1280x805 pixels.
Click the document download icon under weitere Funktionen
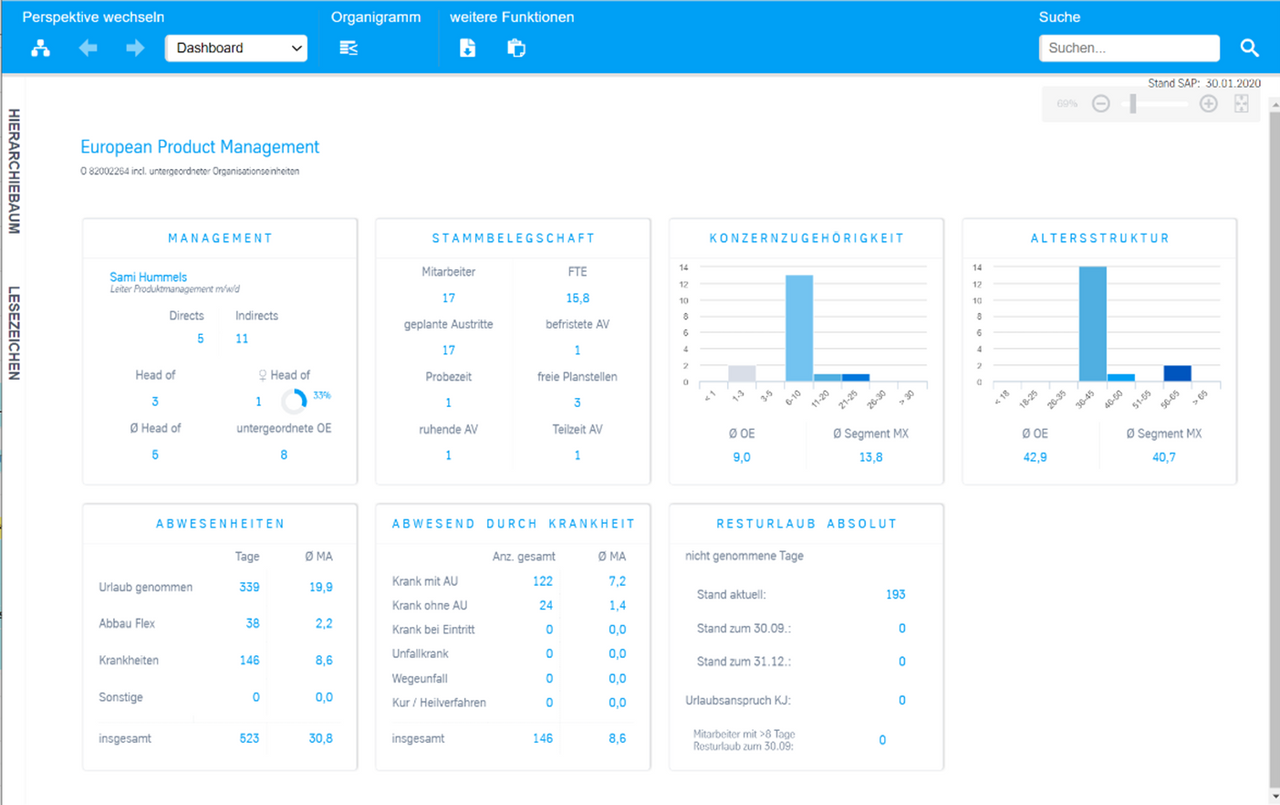[467, 48]
